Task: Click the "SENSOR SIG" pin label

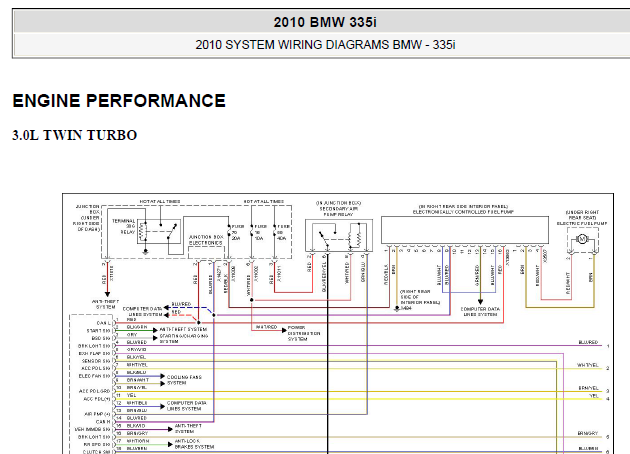Action: tap(96, 361)
